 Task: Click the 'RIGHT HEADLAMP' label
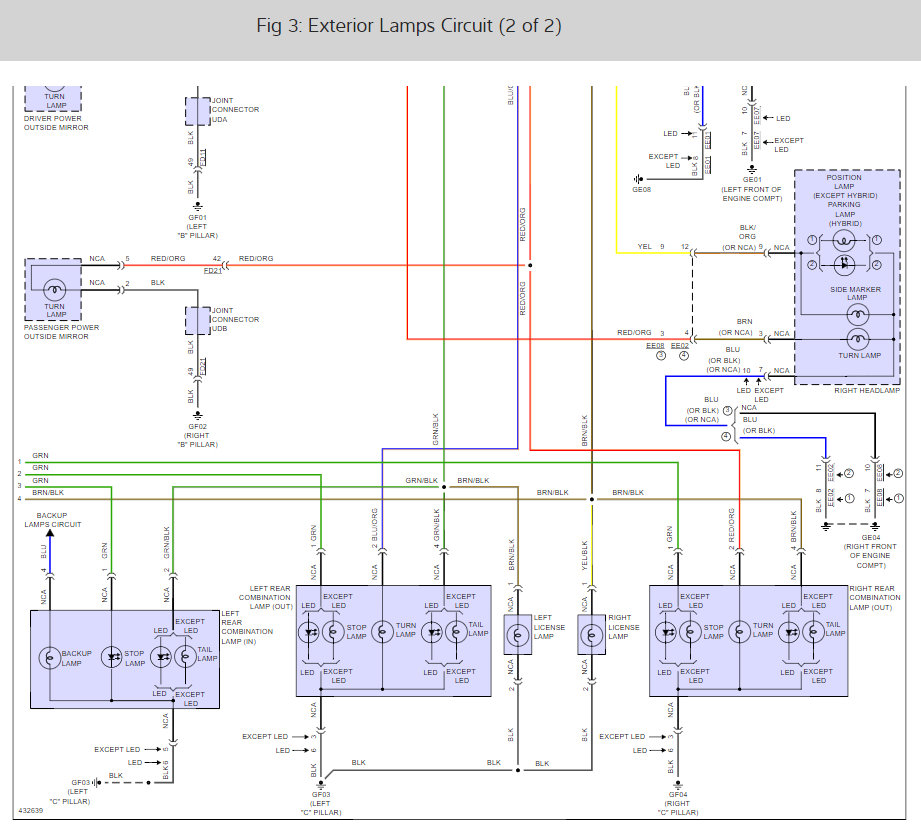pyautogui.click(x=867, y=391)
